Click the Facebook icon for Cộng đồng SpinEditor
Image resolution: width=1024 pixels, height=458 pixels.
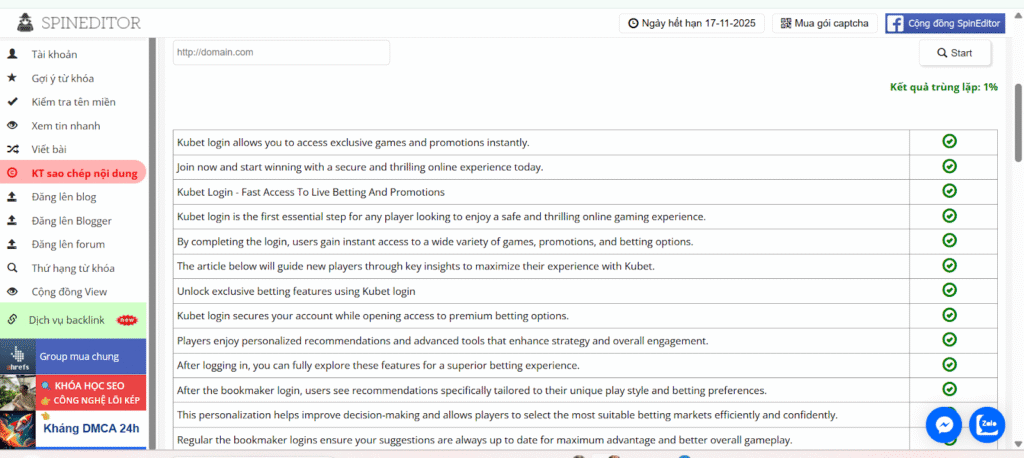pos(896,23)
